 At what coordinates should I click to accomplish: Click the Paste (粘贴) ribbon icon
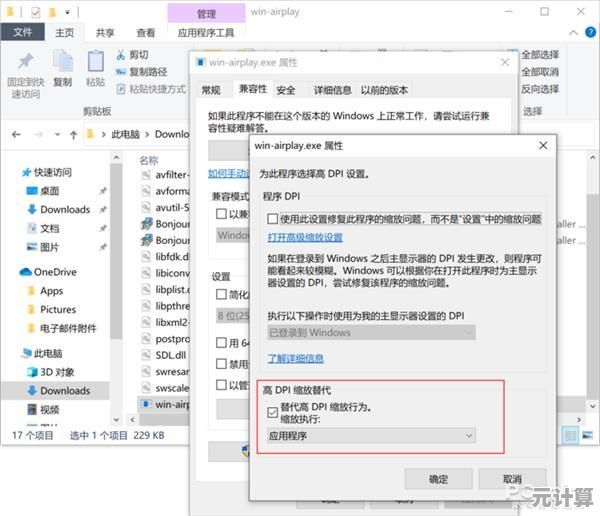click(95, 61)
